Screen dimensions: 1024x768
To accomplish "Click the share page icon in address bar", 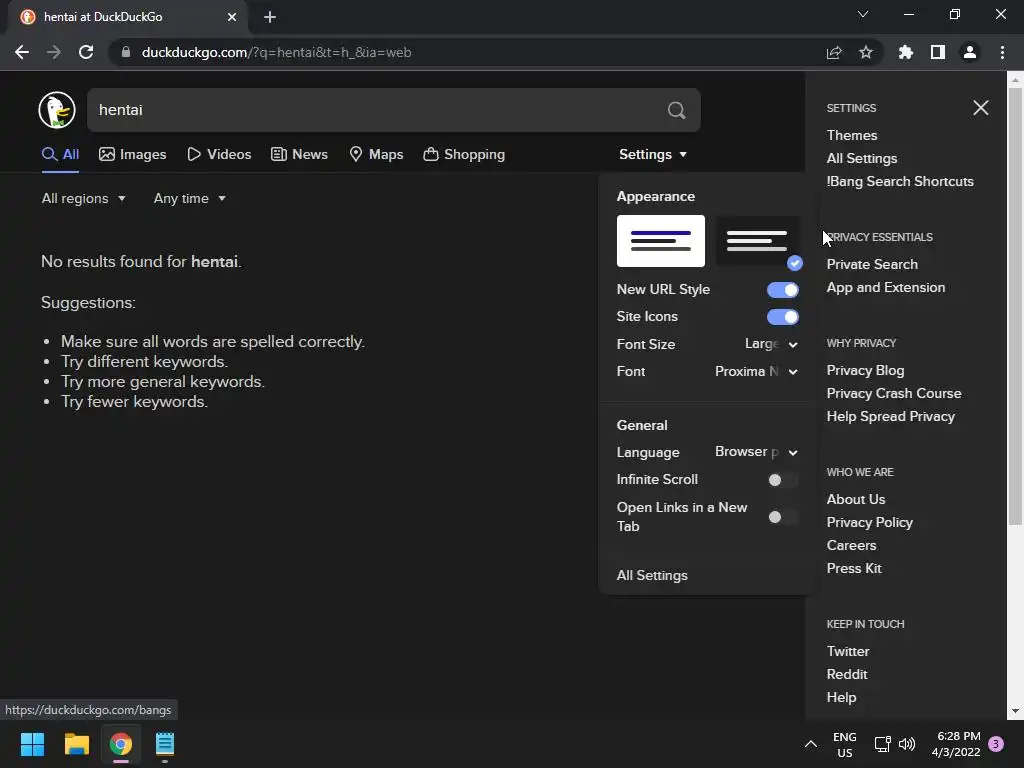I will [x=834, y=52].
